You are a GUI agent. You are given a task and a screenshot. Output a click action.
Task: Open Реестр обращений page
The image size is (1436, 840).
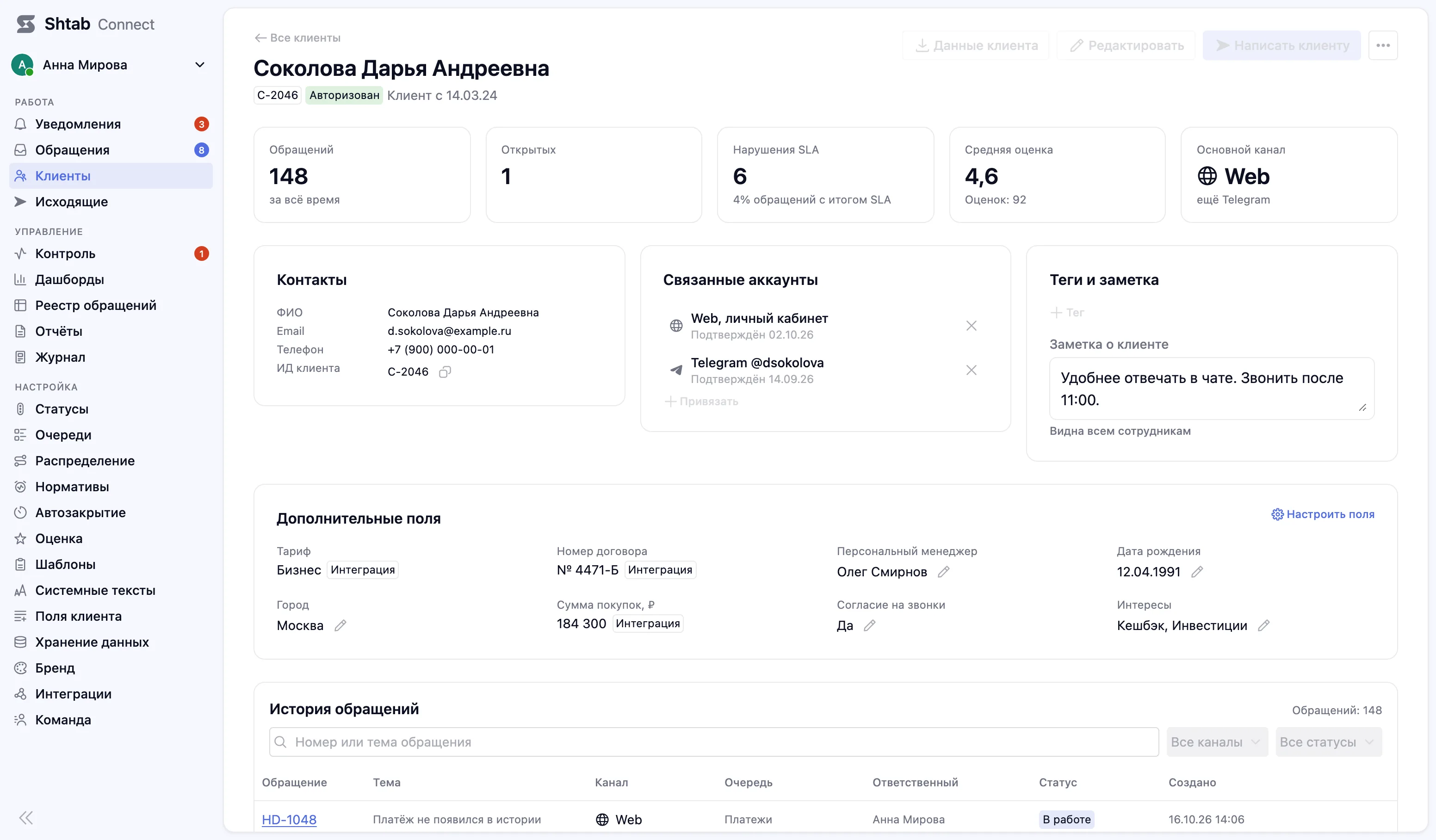click(x=111, y=305)
